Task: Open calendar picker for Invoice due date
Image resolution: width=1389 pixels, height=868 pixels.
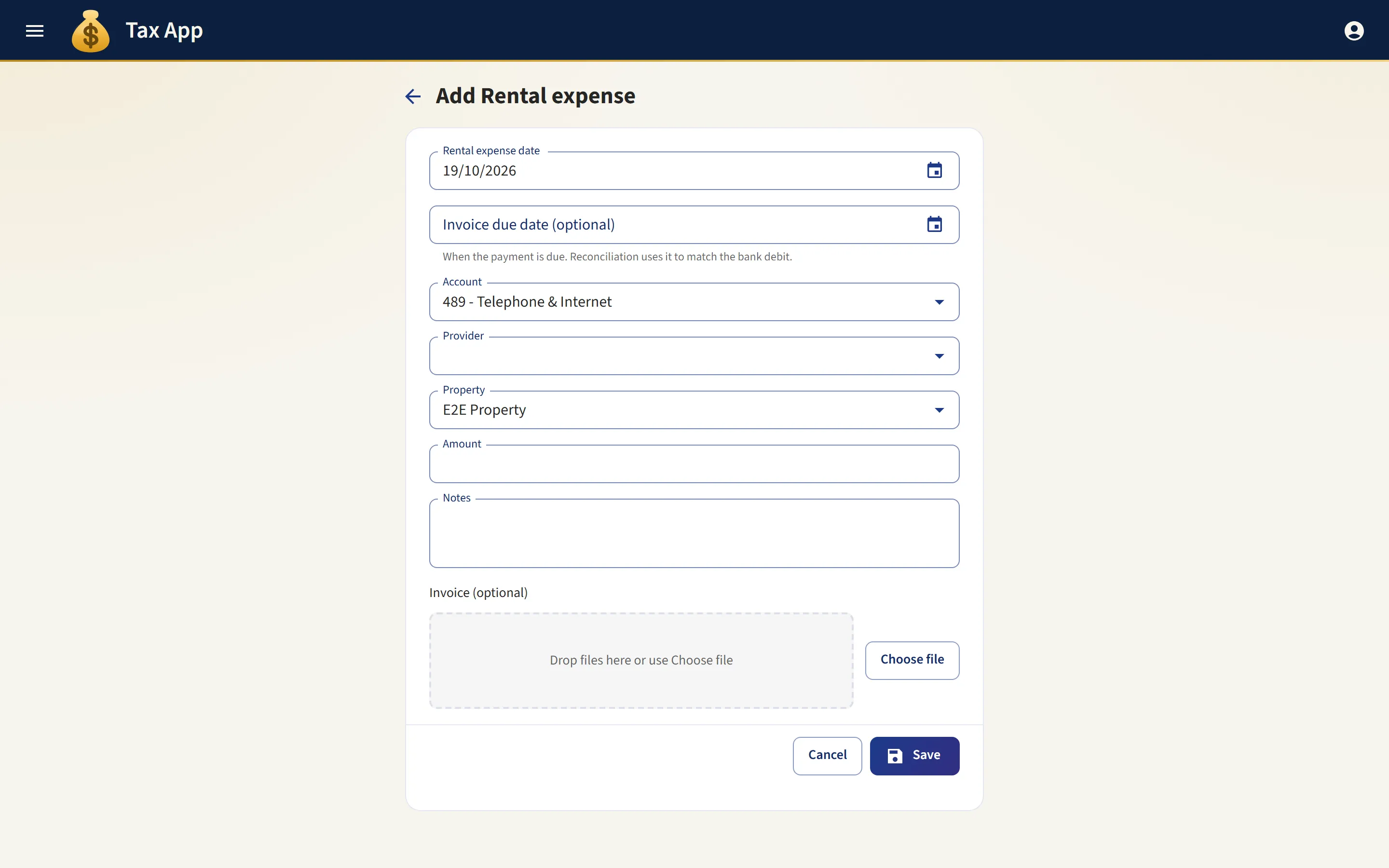Action: (934, 224)
